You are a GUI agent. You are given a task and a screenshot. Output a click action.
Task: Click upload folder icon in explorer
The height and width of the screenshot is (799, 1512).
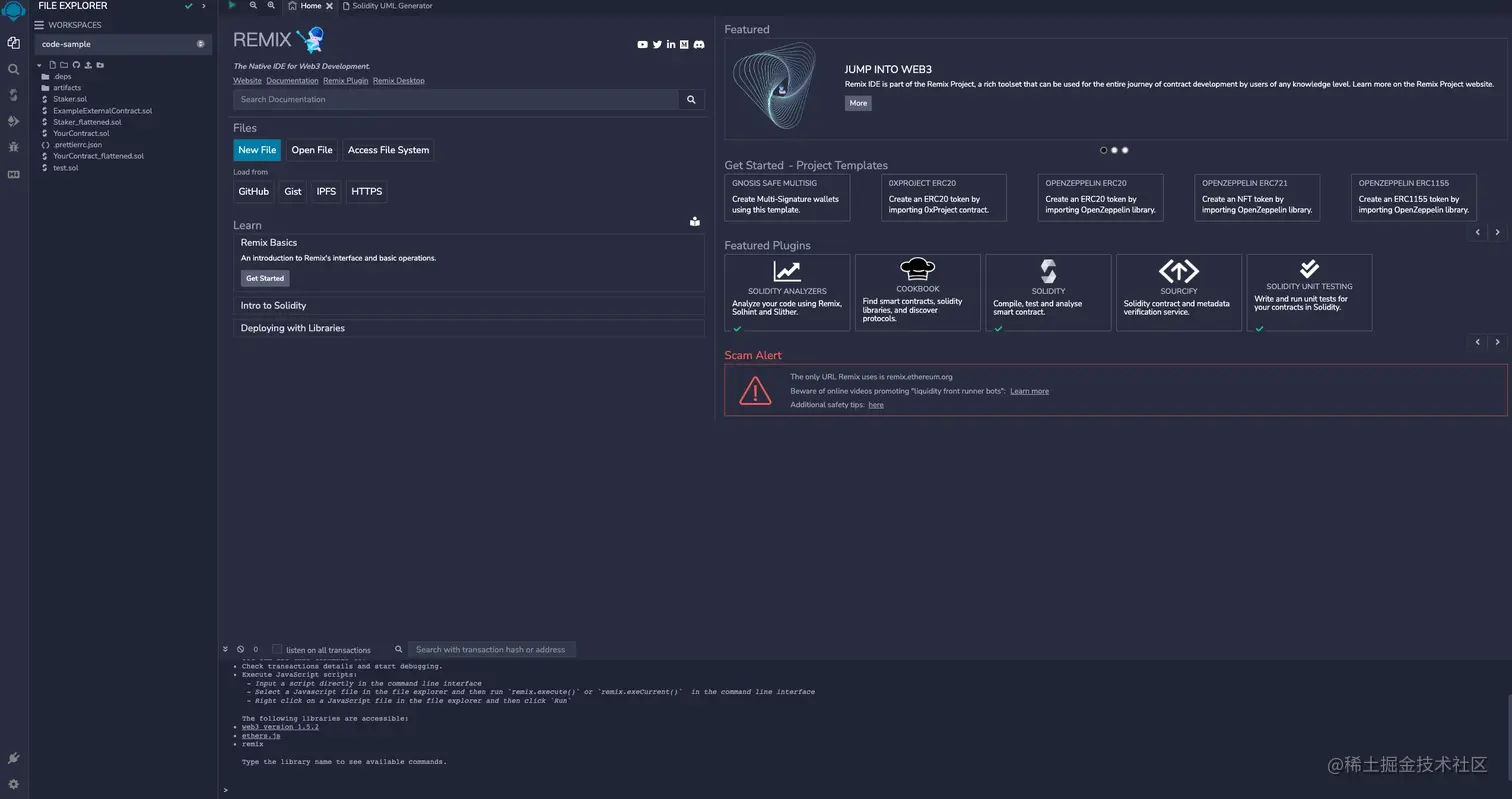click(x=100, y=65)
